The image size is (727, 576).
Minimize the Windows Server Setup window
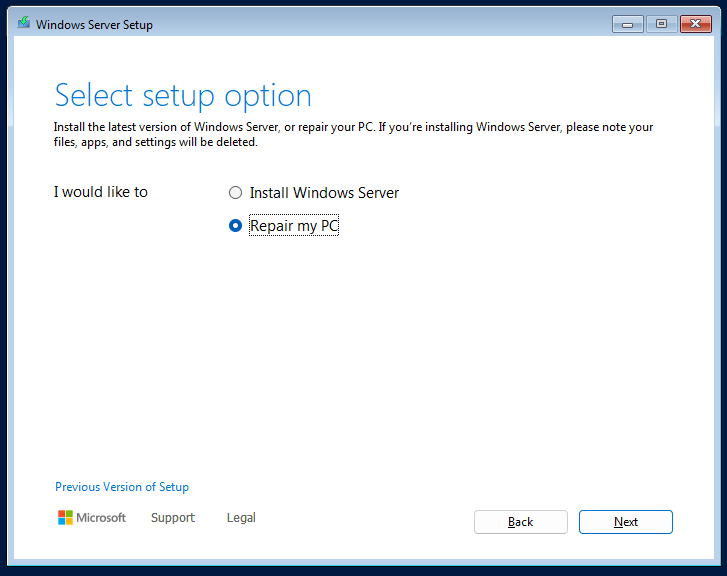627,24
